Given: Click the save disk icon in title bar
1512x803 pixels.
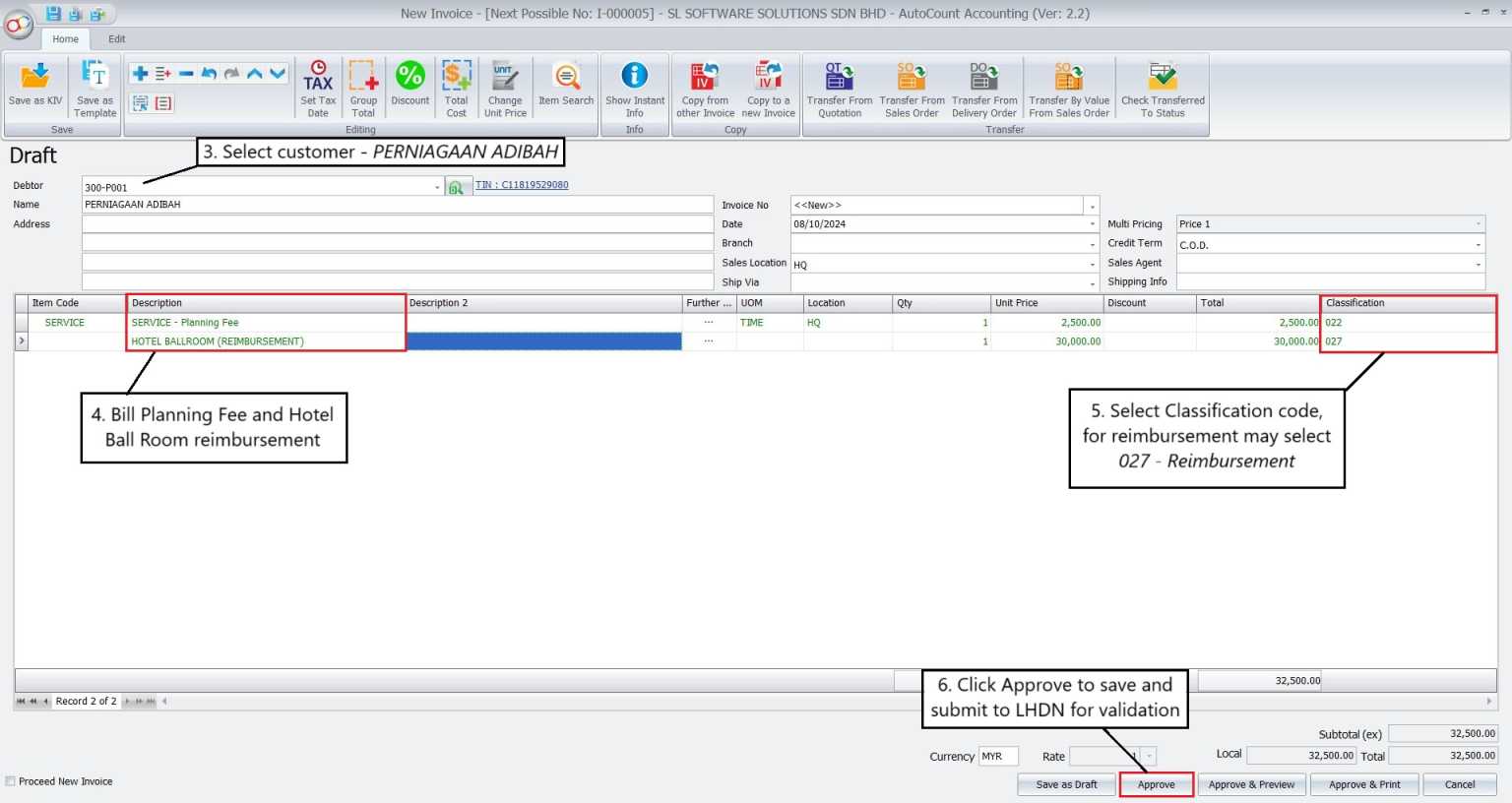Looking at the screenshot, I should click(53, 14).
